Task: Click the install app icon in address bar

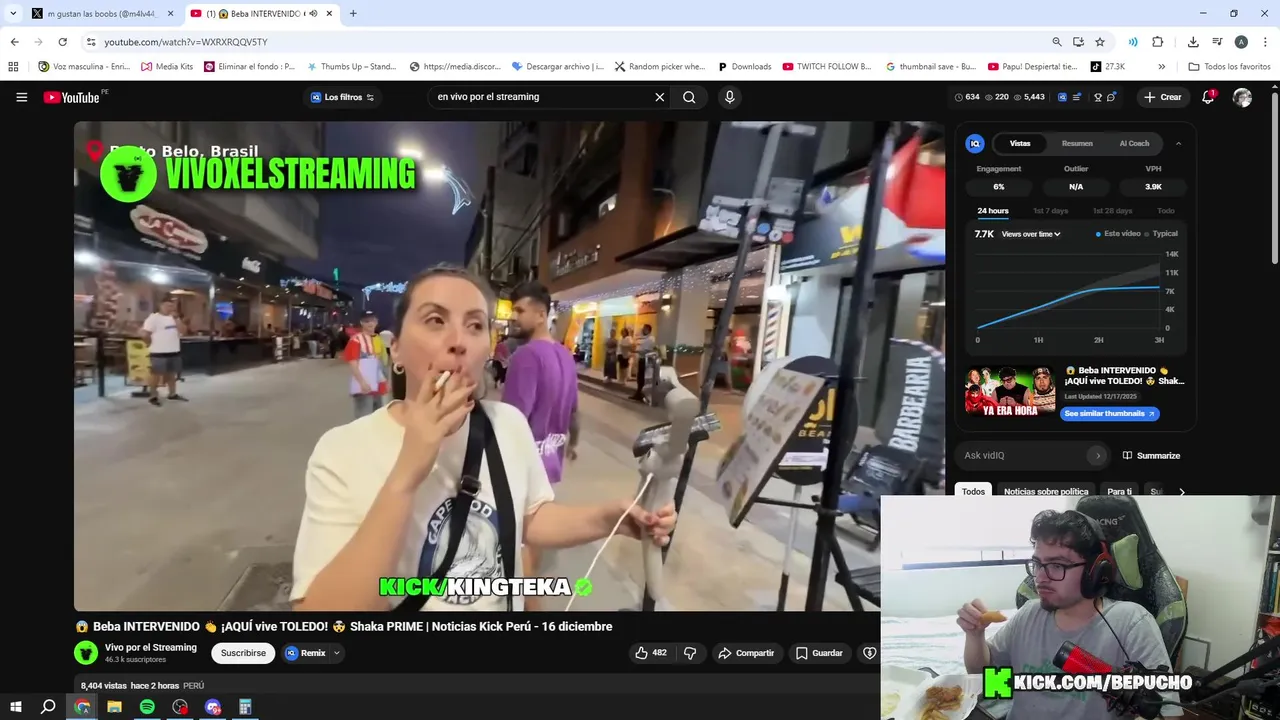Action: [1078, 42]
